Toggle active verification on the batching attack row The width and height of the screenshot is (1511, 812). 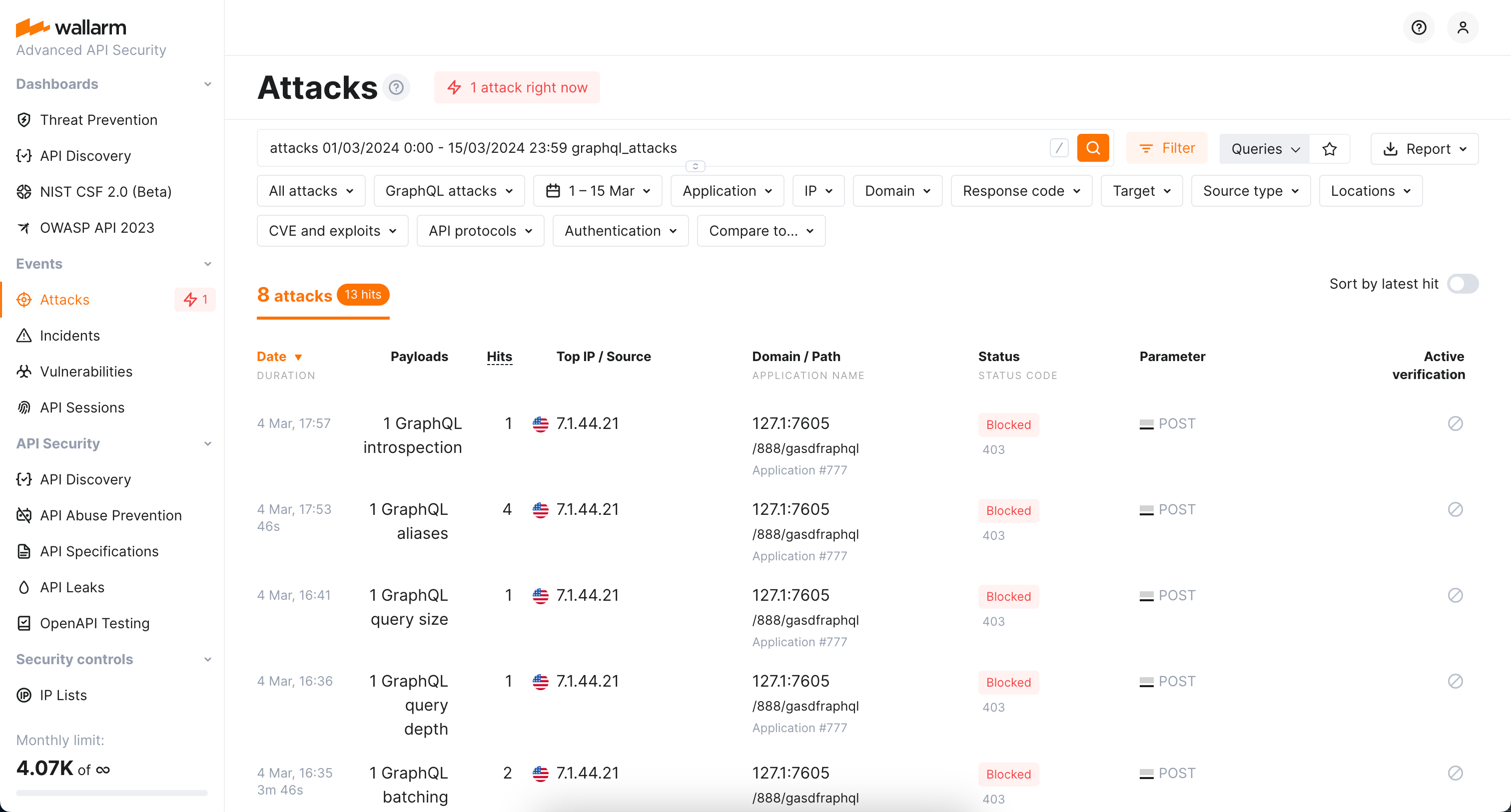click(x=1455, y=773)
